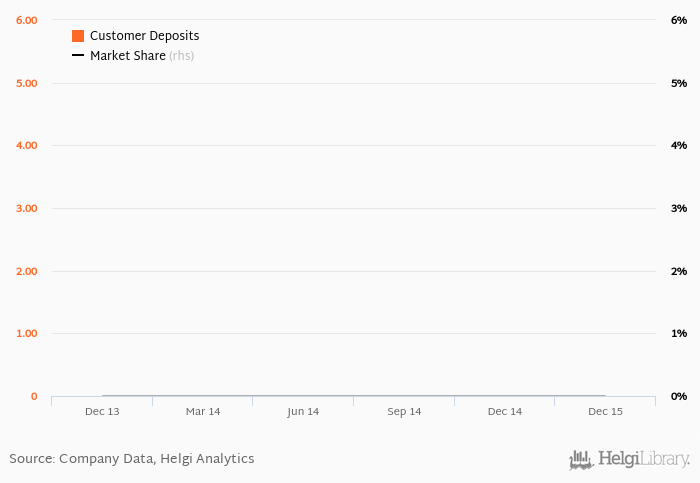Click the Mar 14 axis label

coord(203,411)
